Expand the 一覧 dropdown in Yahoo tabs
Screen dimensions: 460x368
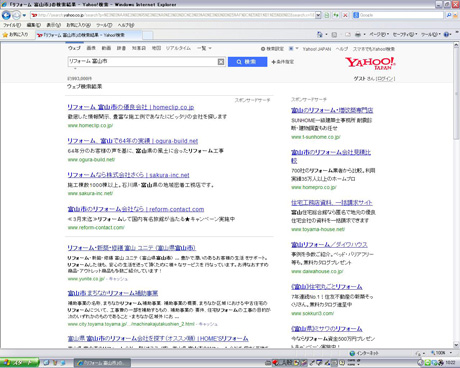coord(204,48)
